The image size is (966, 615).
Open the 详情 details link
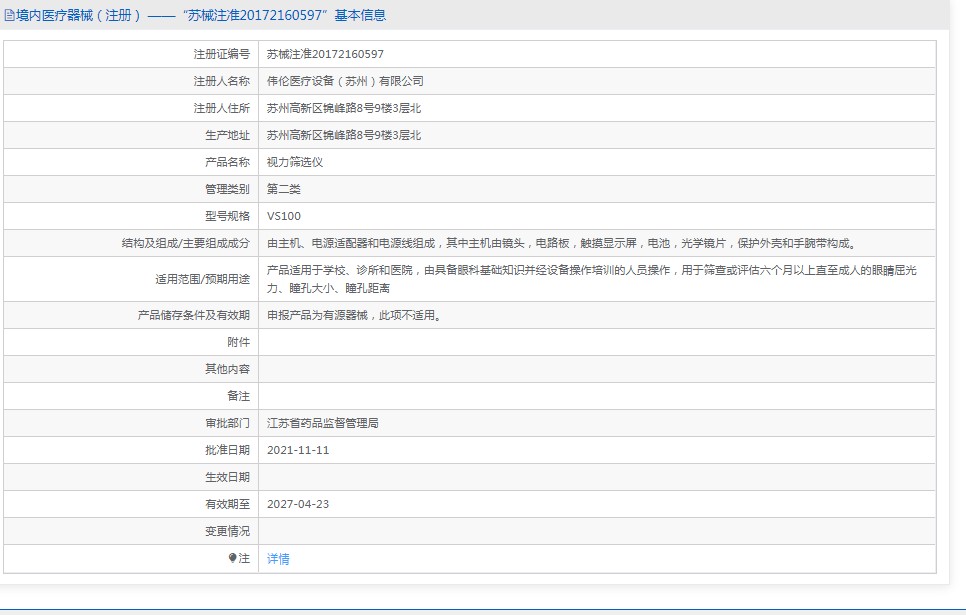(x=278, y=559)
